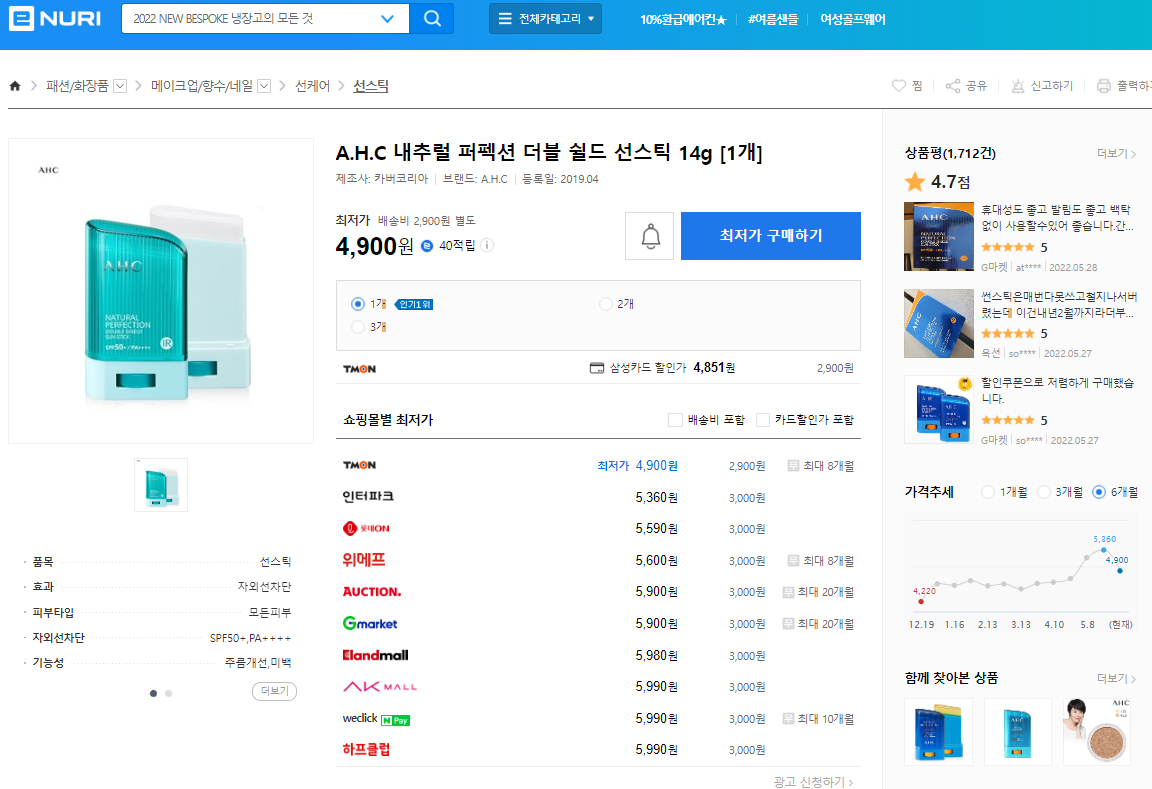This screenshot has width=1152, height=789.
Task: Click the price alert bell icon
Action: [x=649, y=236]
